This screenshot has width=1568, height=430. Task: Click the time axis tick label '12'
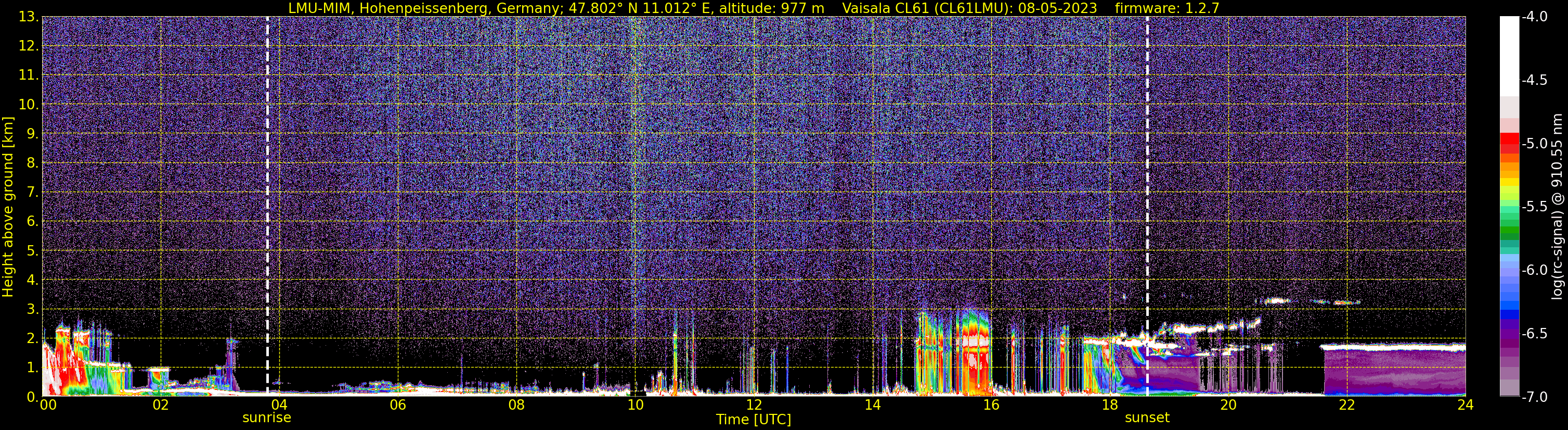pyautogui.click(x=754, y=405)
